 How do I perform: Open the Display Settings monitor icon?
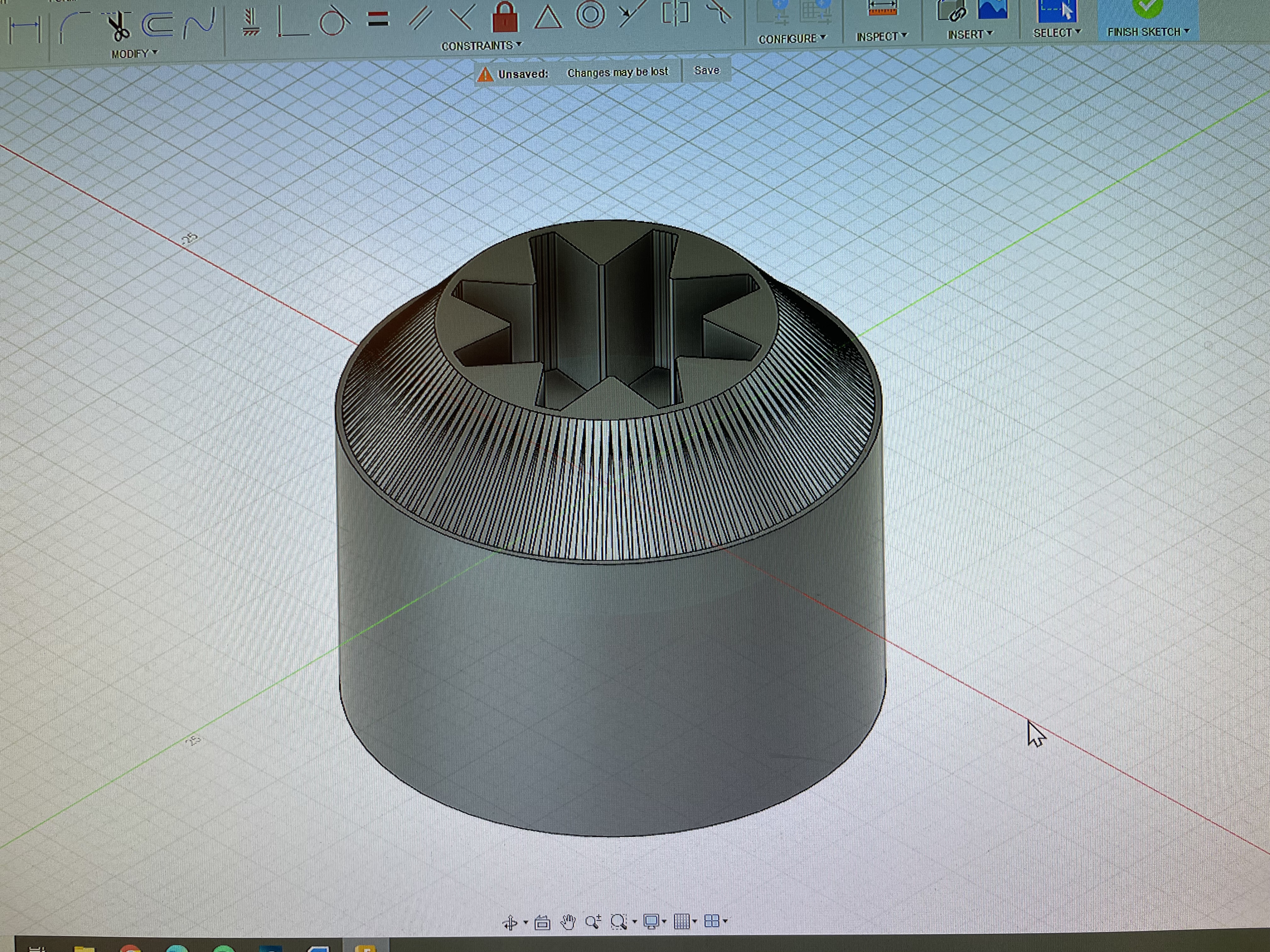click(x=651, y=921)
